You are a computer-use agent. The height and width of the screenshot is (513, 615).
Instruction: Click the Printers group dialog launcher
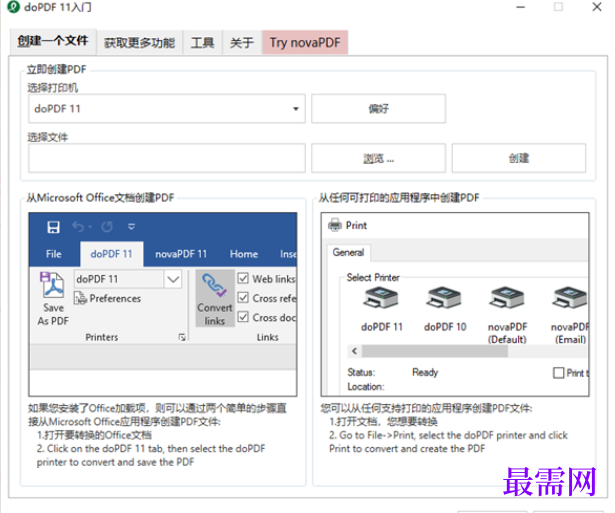182,337
